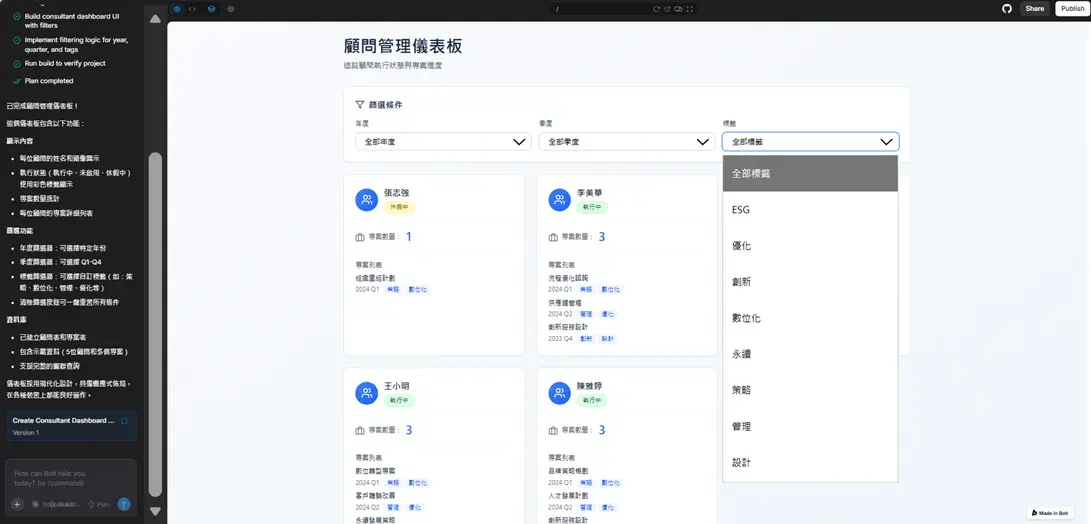Screen dimensions: 1091x524
Task: Click 客戶體驗改善 project in 王小明 card
Action: click(x=375, y=496)
